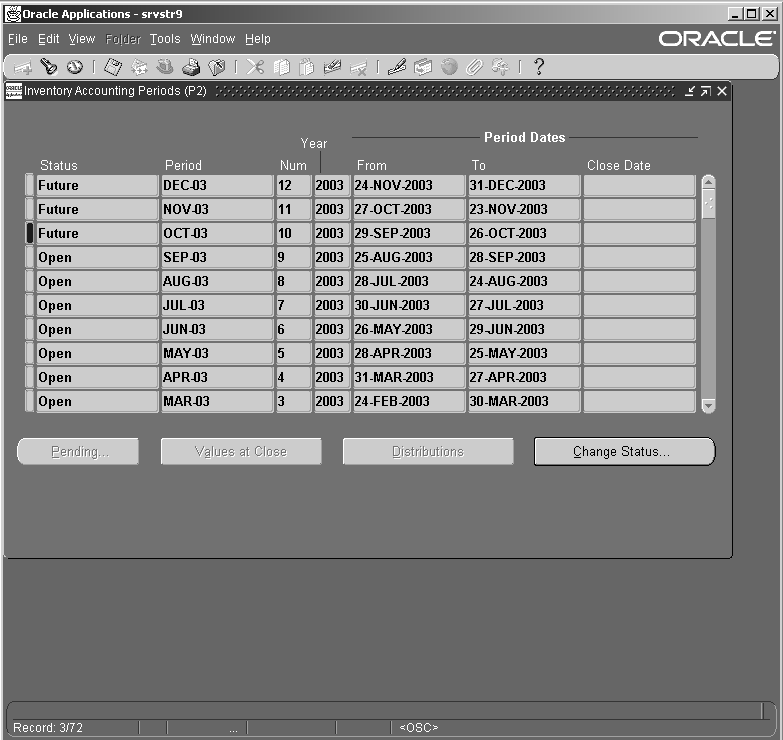The image size is (783, 740).
Task: Click the Status field of OCT-03 row
Action: pyautogui.click(x=97, y=233)
